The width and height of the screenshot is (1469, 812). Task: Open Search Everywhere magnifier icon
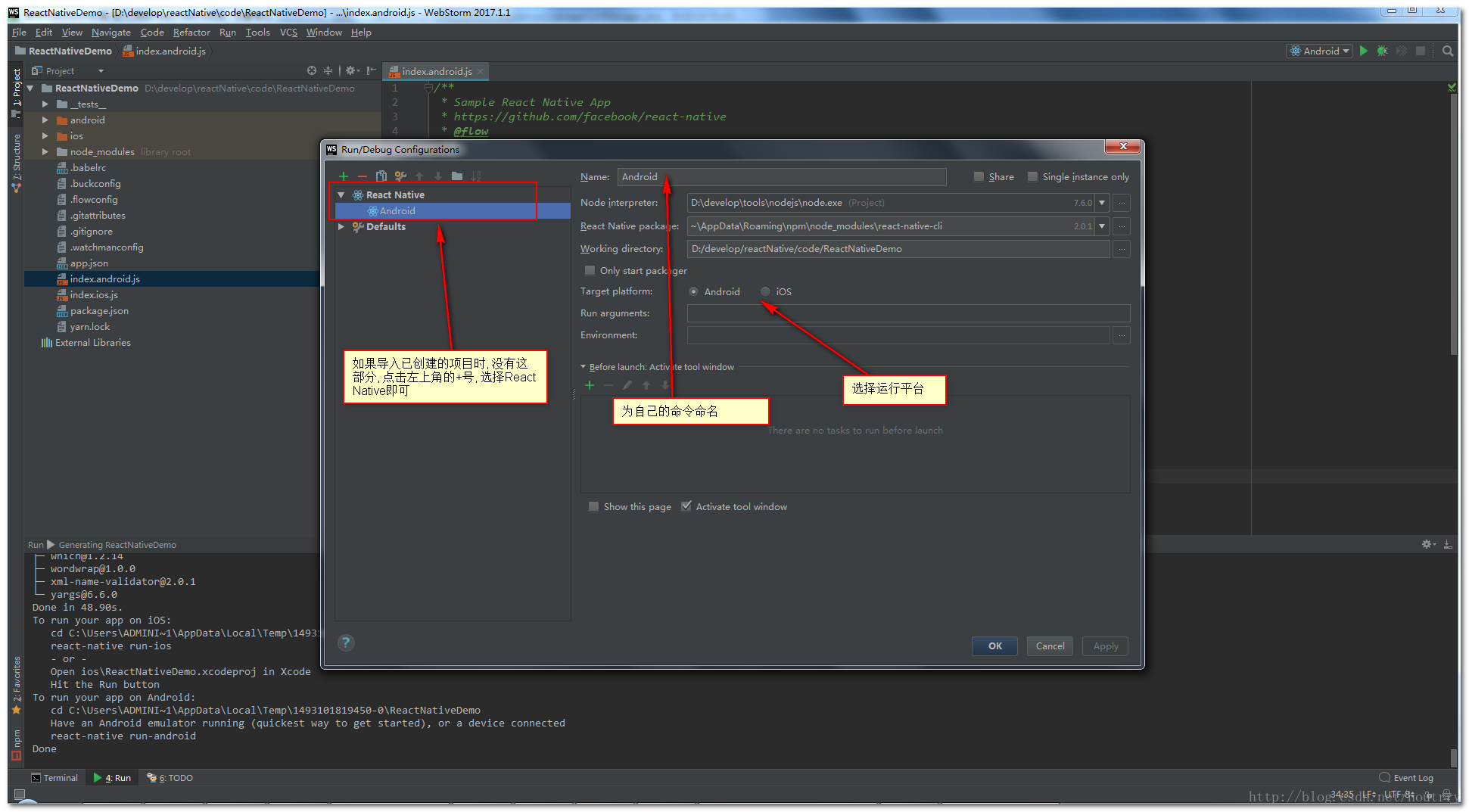(1448, 51)
